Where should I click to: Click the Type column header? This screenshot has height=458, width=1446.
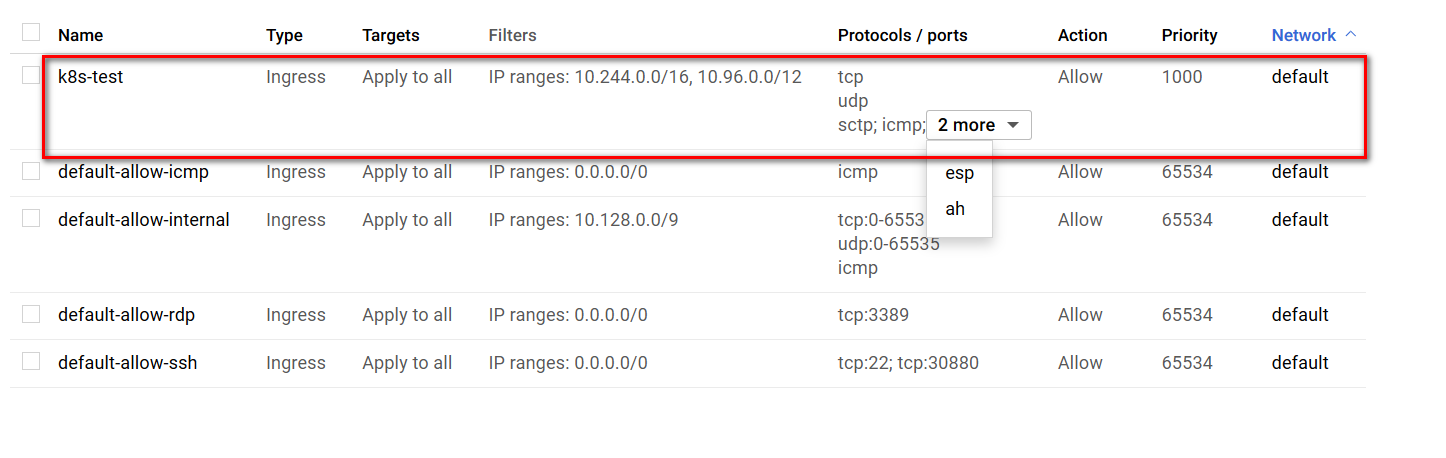click(284, 35)
